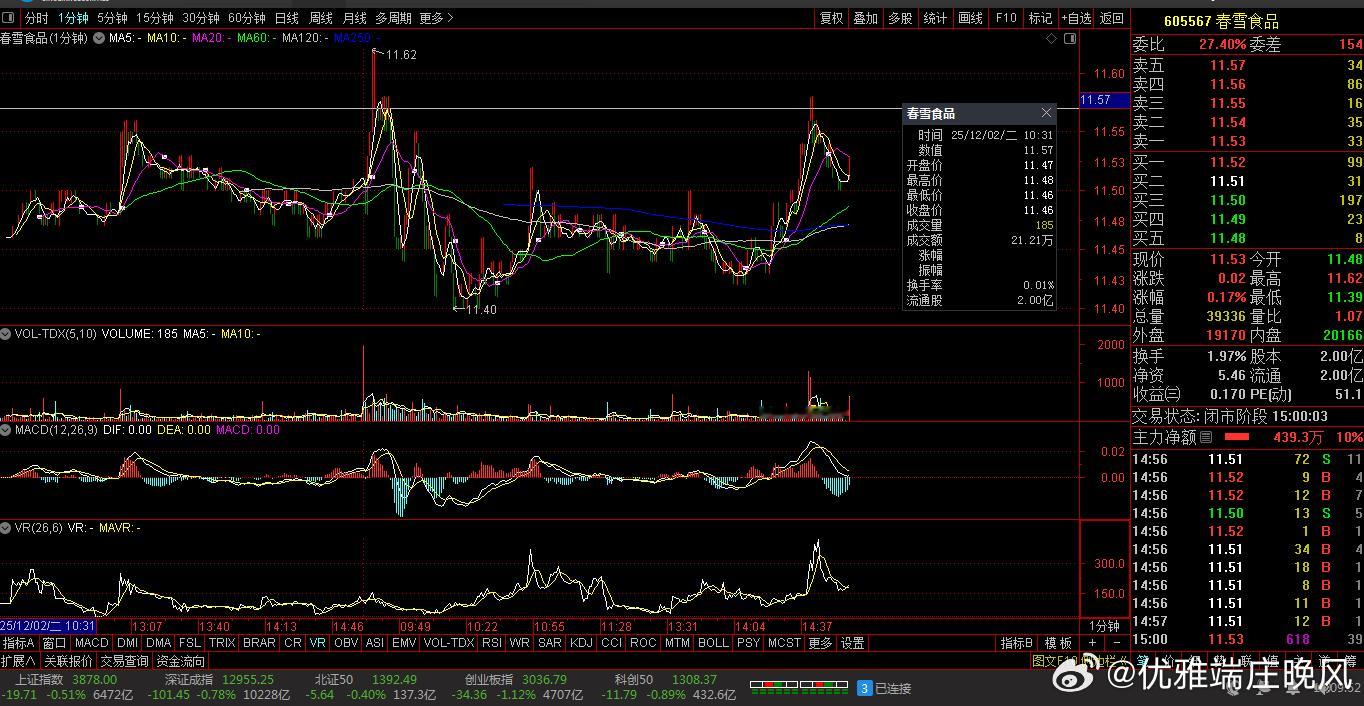Image resolution: width=1364 pixels, height=706 pixels.
Task: Toggle the 扩展 panel at bottom-left
Action: point(18,661)
